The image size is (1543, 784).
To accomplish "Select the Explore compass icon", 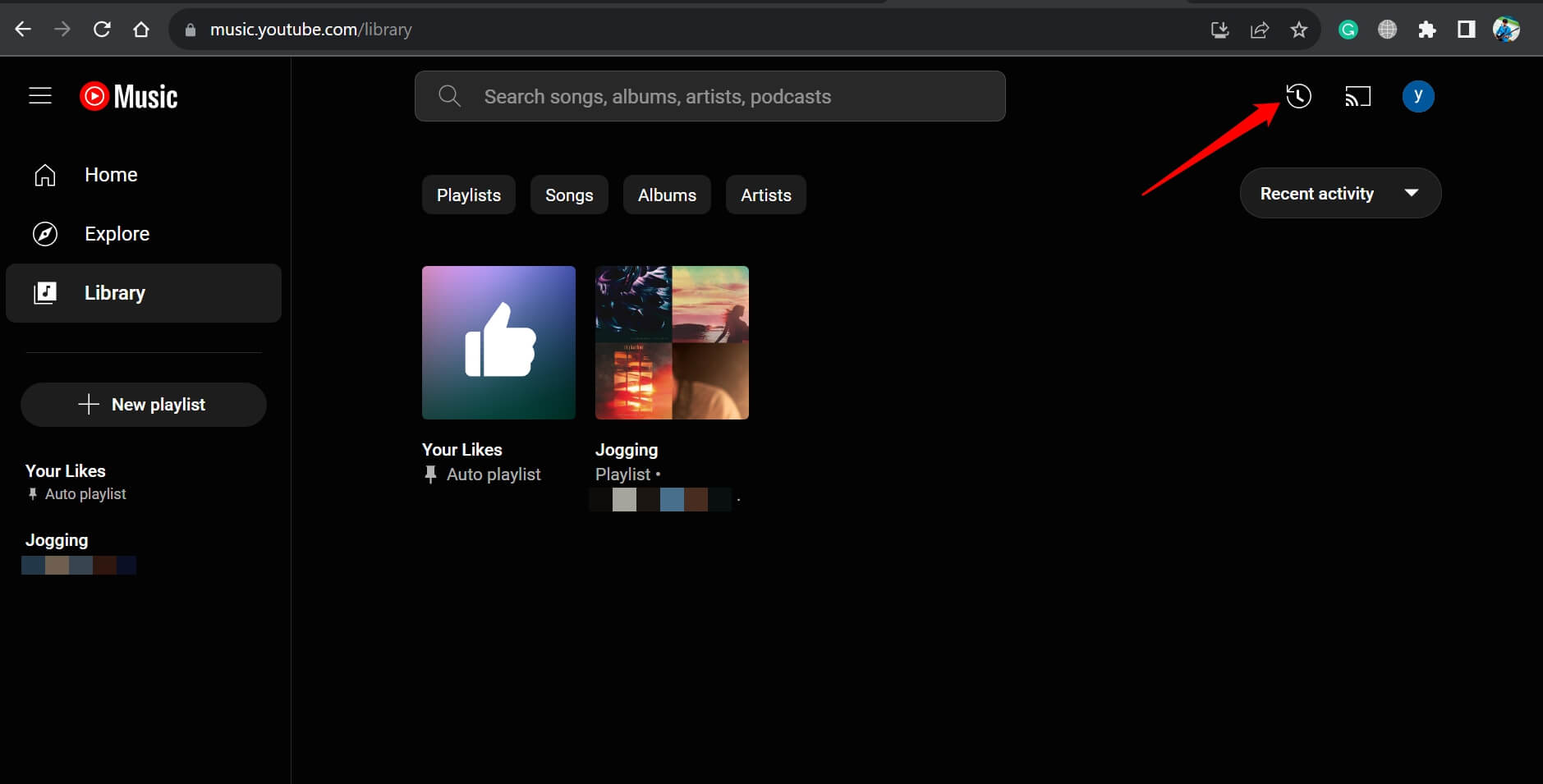I will click(x=45, y=233).
